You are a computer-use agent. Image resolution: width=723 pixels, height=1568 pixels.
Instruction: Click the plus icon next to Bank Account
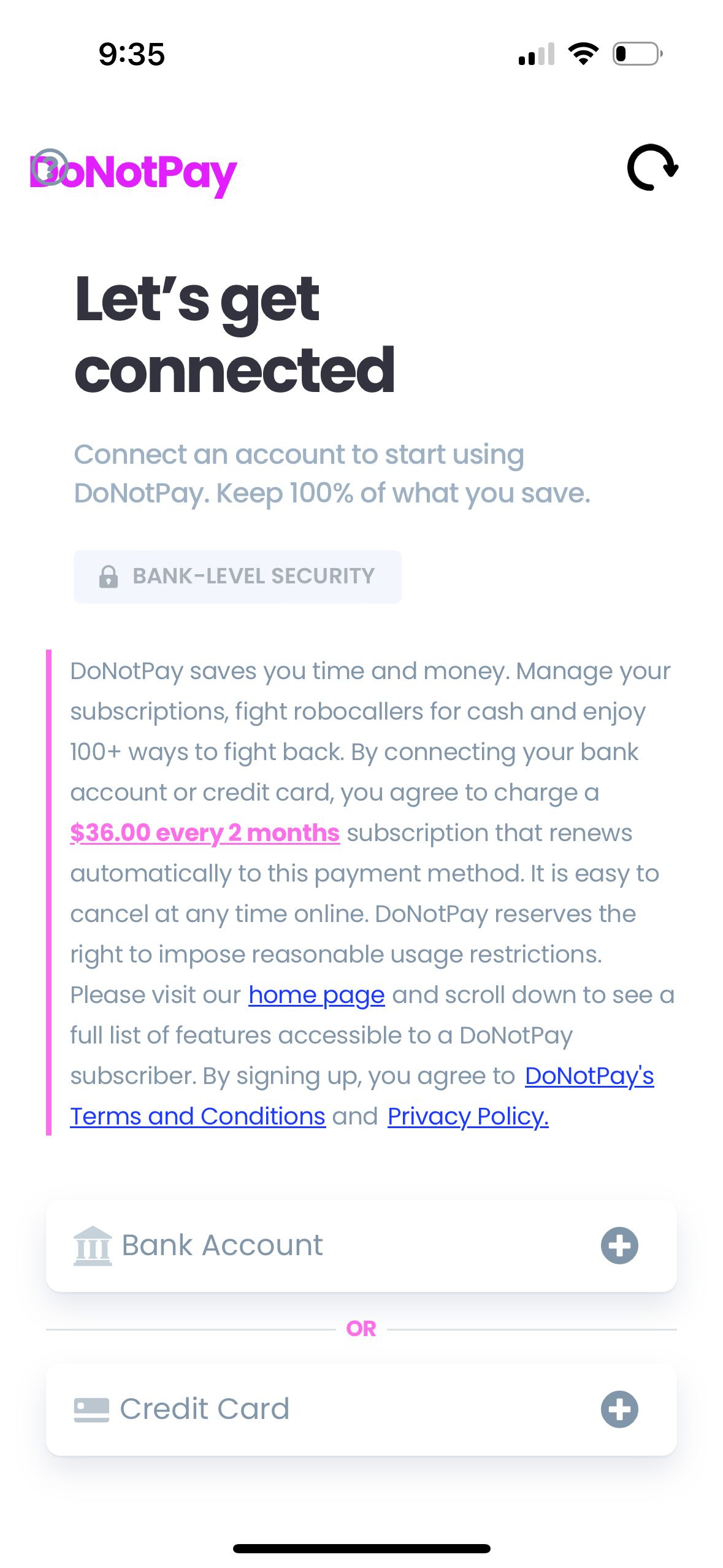click(618, 1244)
